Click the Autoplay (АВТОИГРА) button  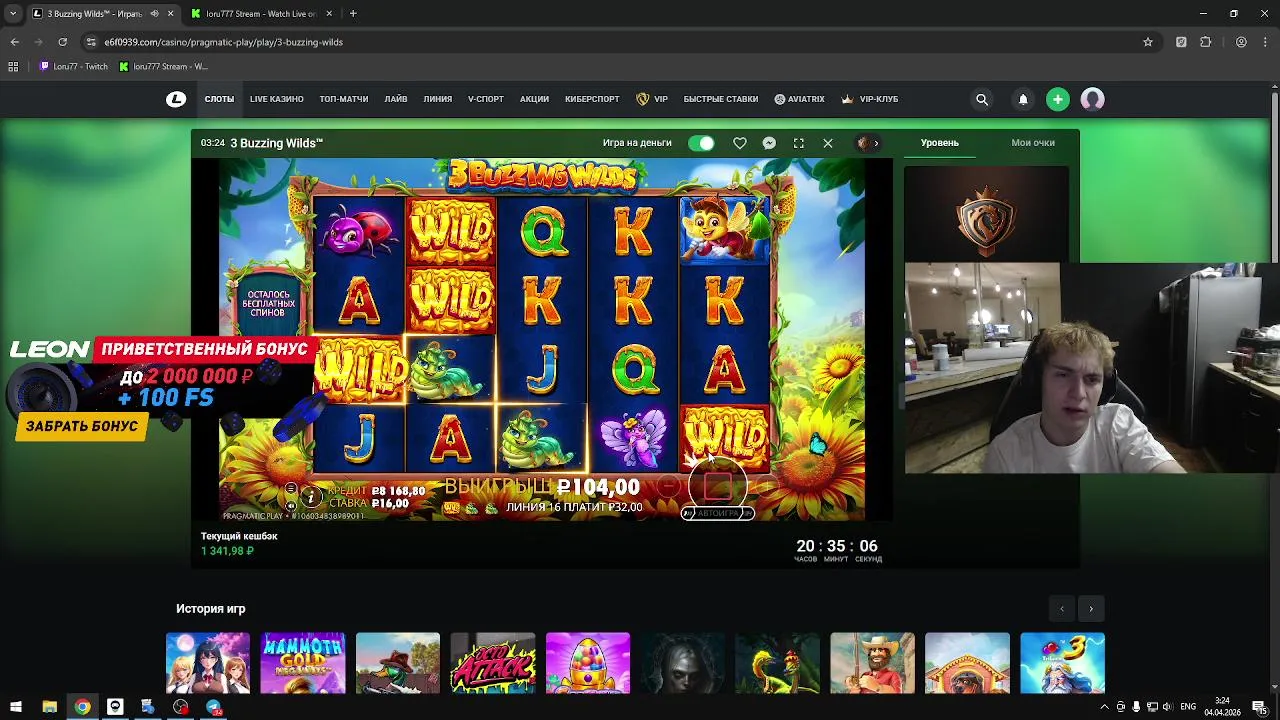tap(717, 513)
